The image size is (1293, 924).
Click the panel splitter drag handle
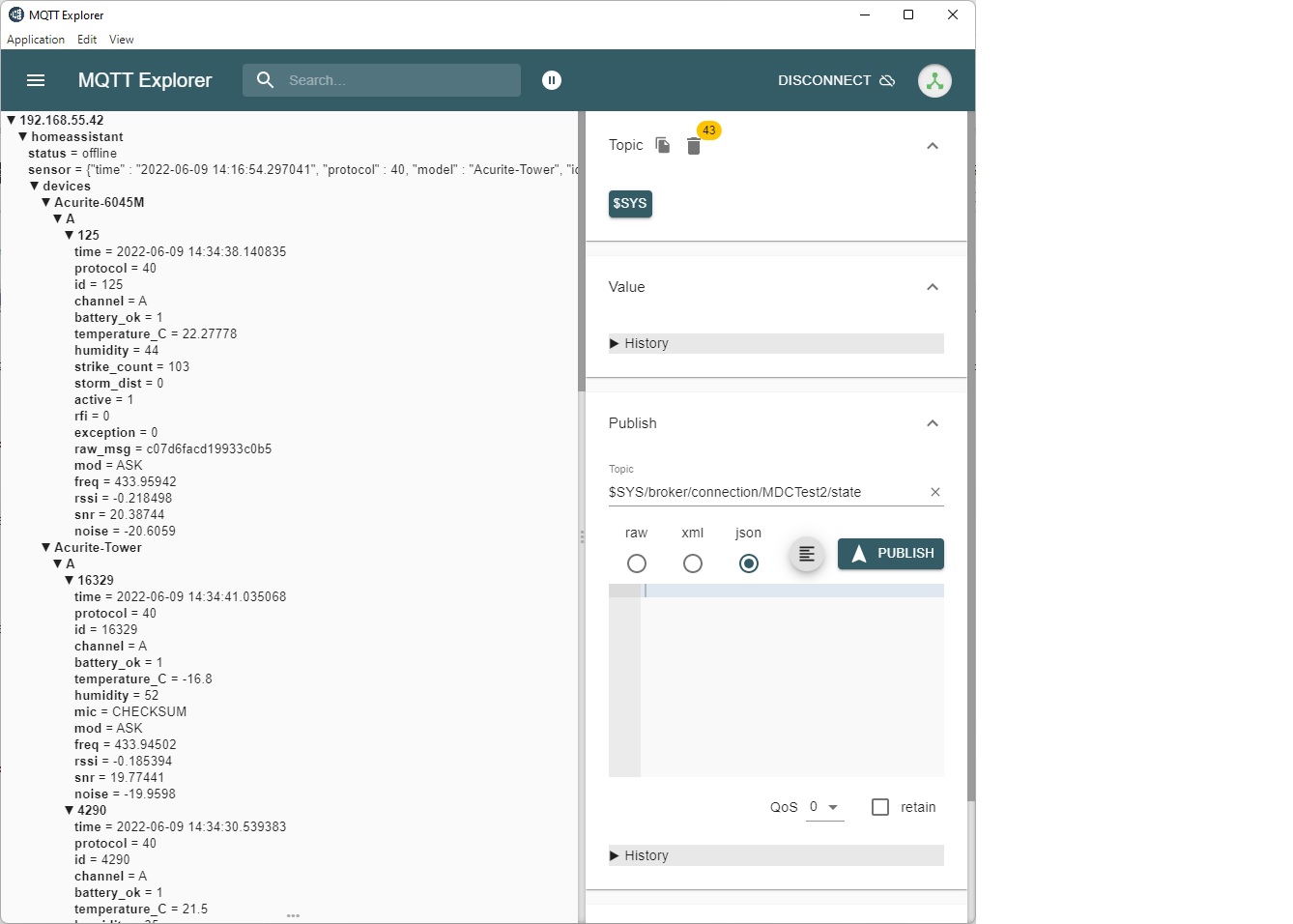582,536
